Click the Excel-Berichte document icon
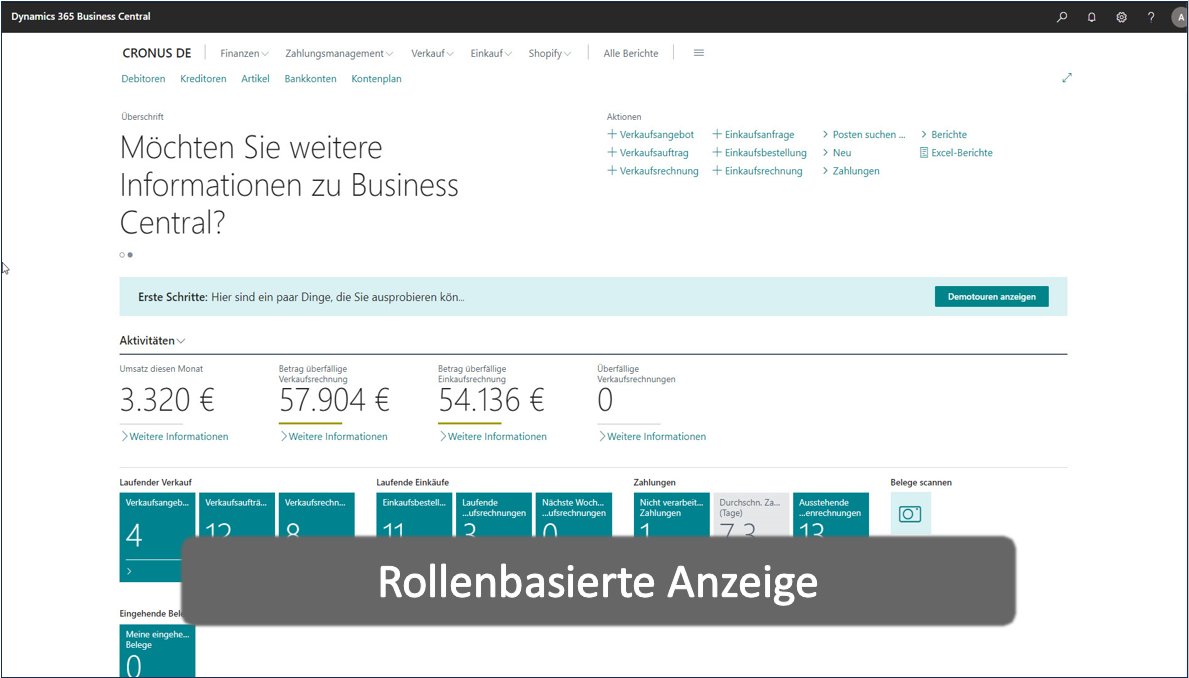1189x678 pixels. click(924, 152)
